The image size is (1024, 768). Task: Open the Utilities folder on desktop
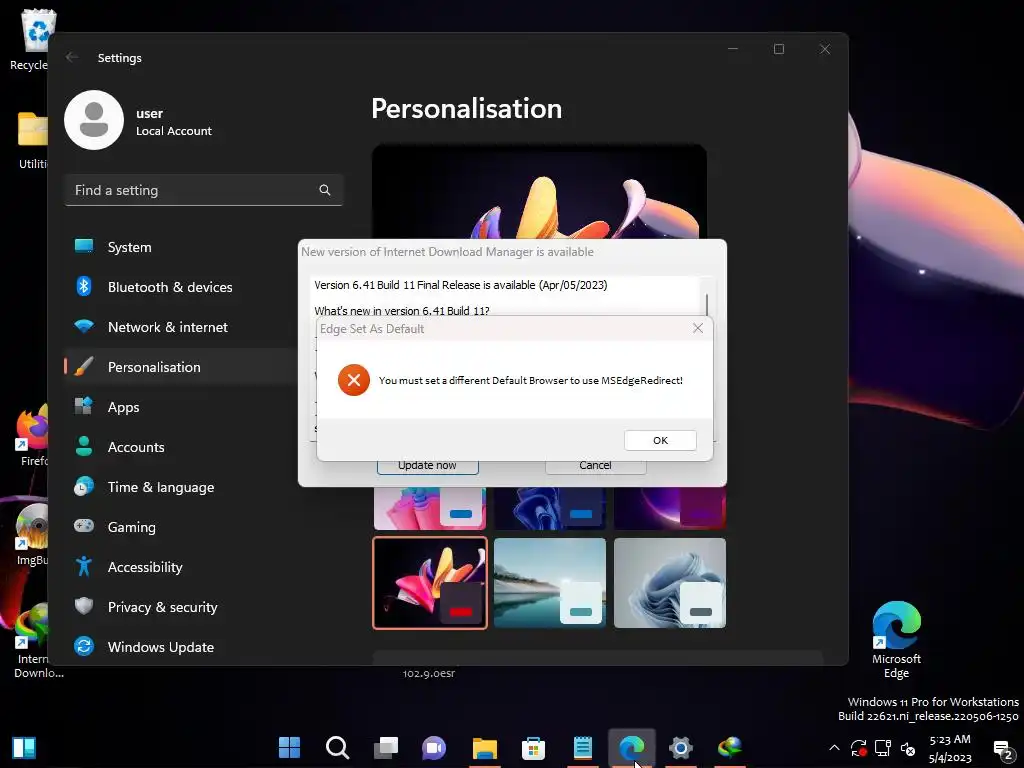point(31,140)
